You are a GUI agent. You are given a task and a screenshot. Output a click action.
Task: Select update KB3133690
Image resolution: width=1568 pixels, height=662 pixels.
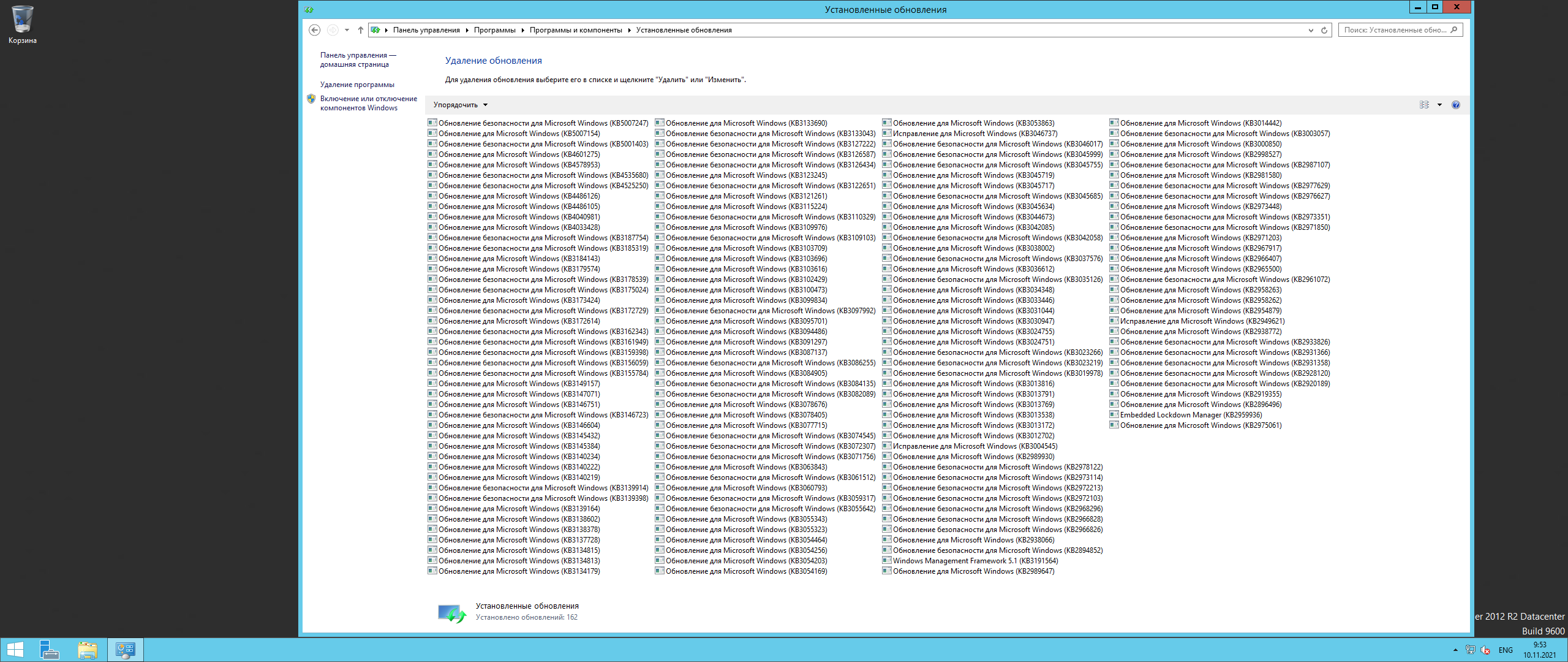741,123
